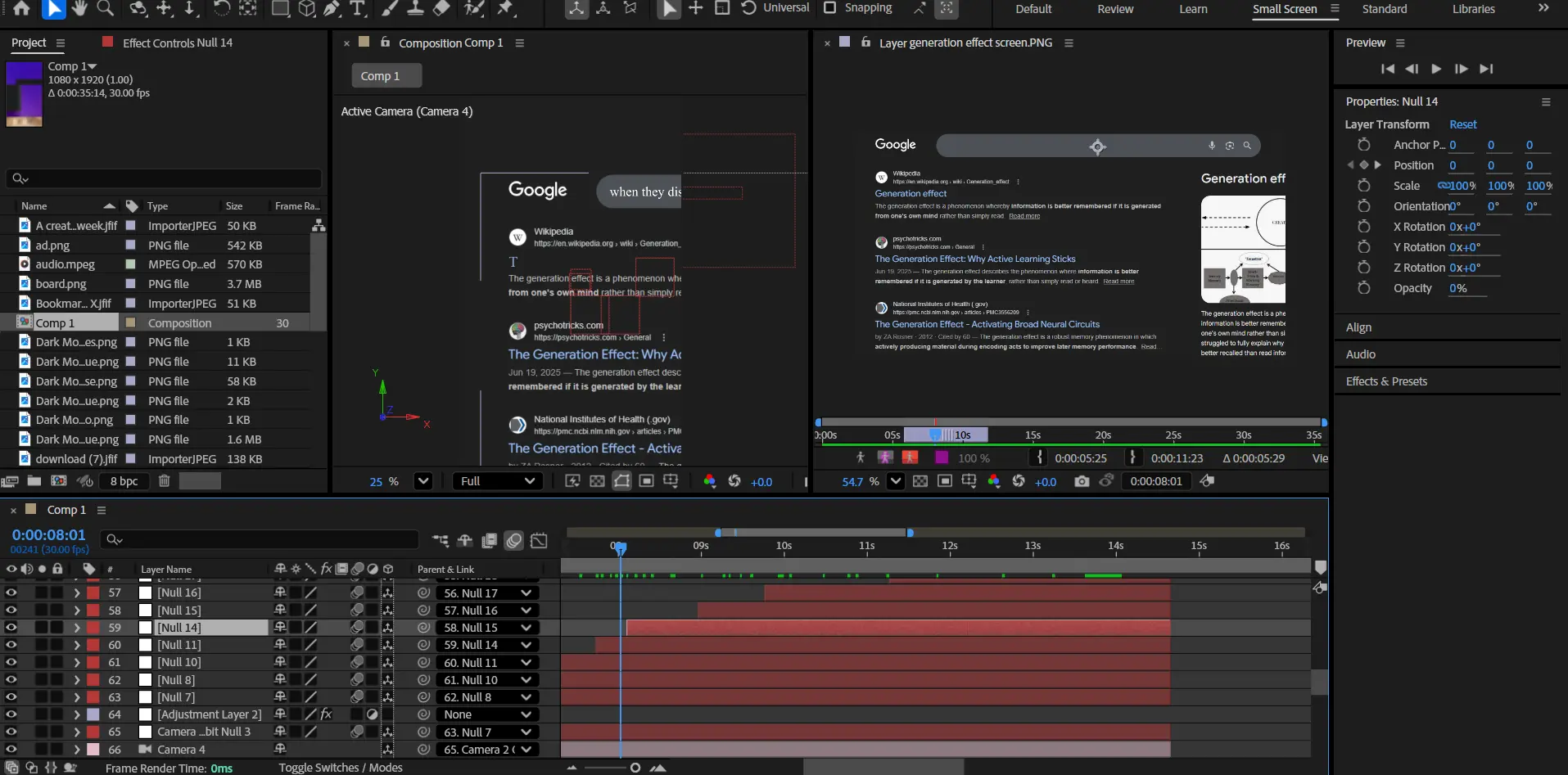Viewport: 1568px width, 775px height.
Task: Open the Effect Controls Null 14 tab
Action: coord(177,43)
